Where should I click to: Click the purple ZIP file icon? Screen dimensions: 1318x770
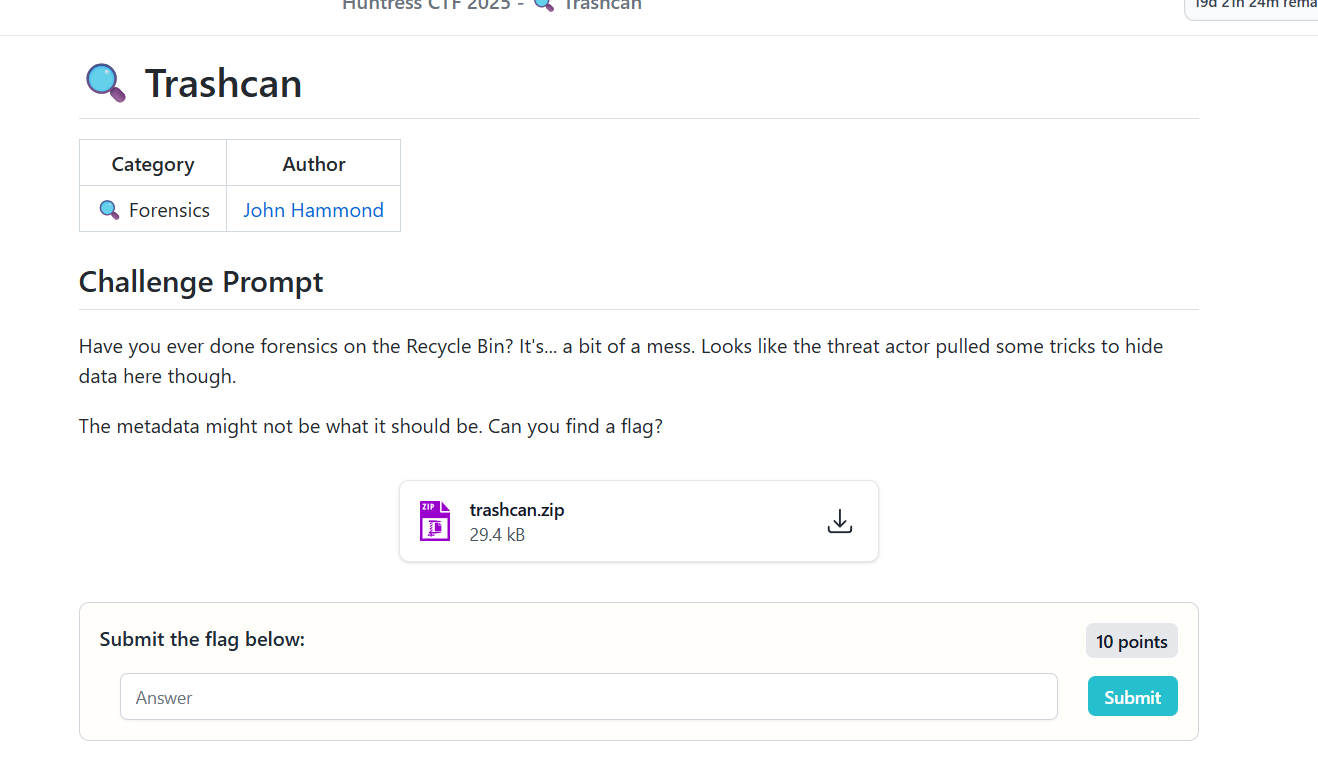pyautogui.click(x=434, y=521)
